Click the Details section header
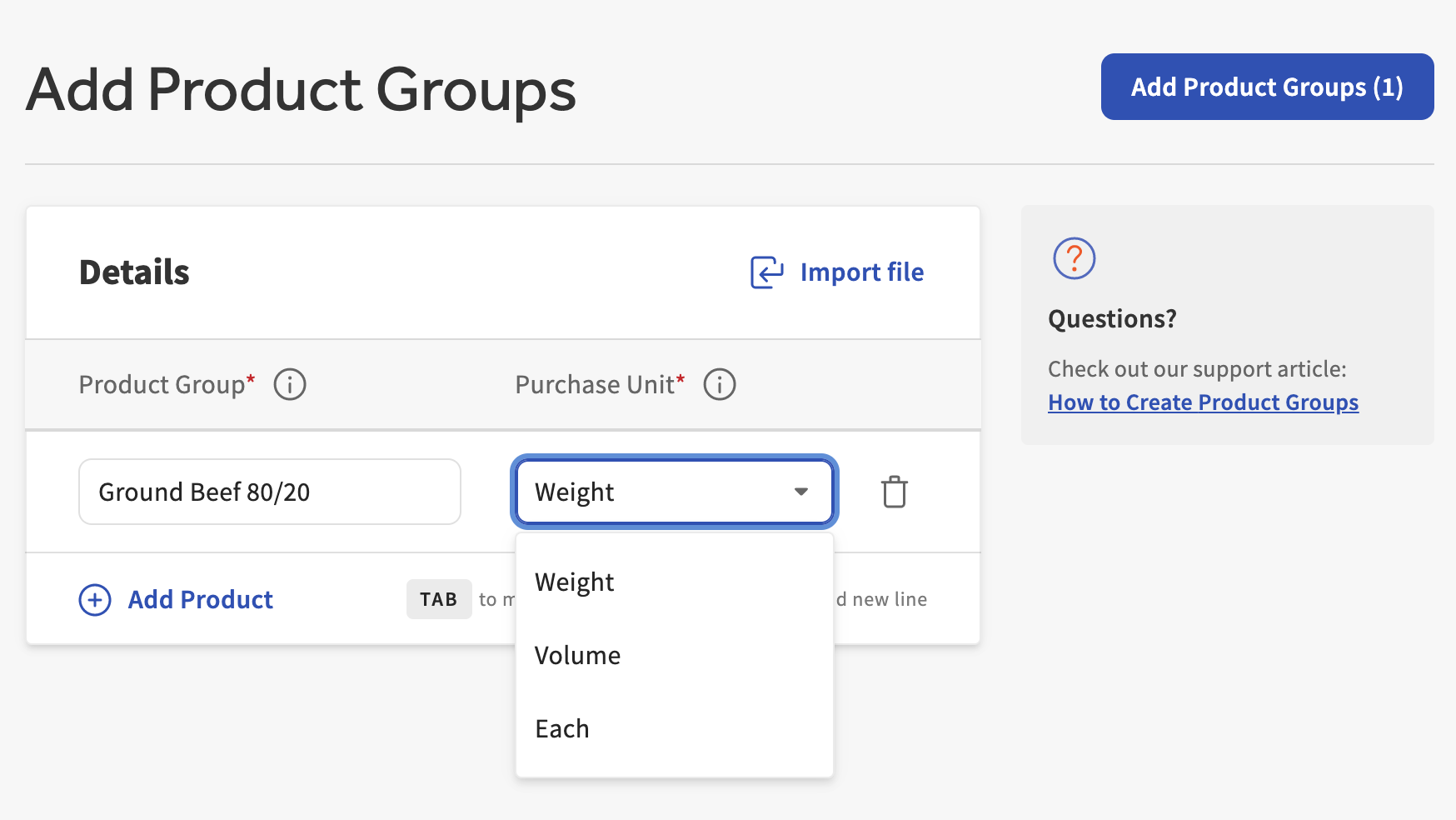The height and width of the screenshot is (820, 1456). pyautogui.click(x=134, y=272)
